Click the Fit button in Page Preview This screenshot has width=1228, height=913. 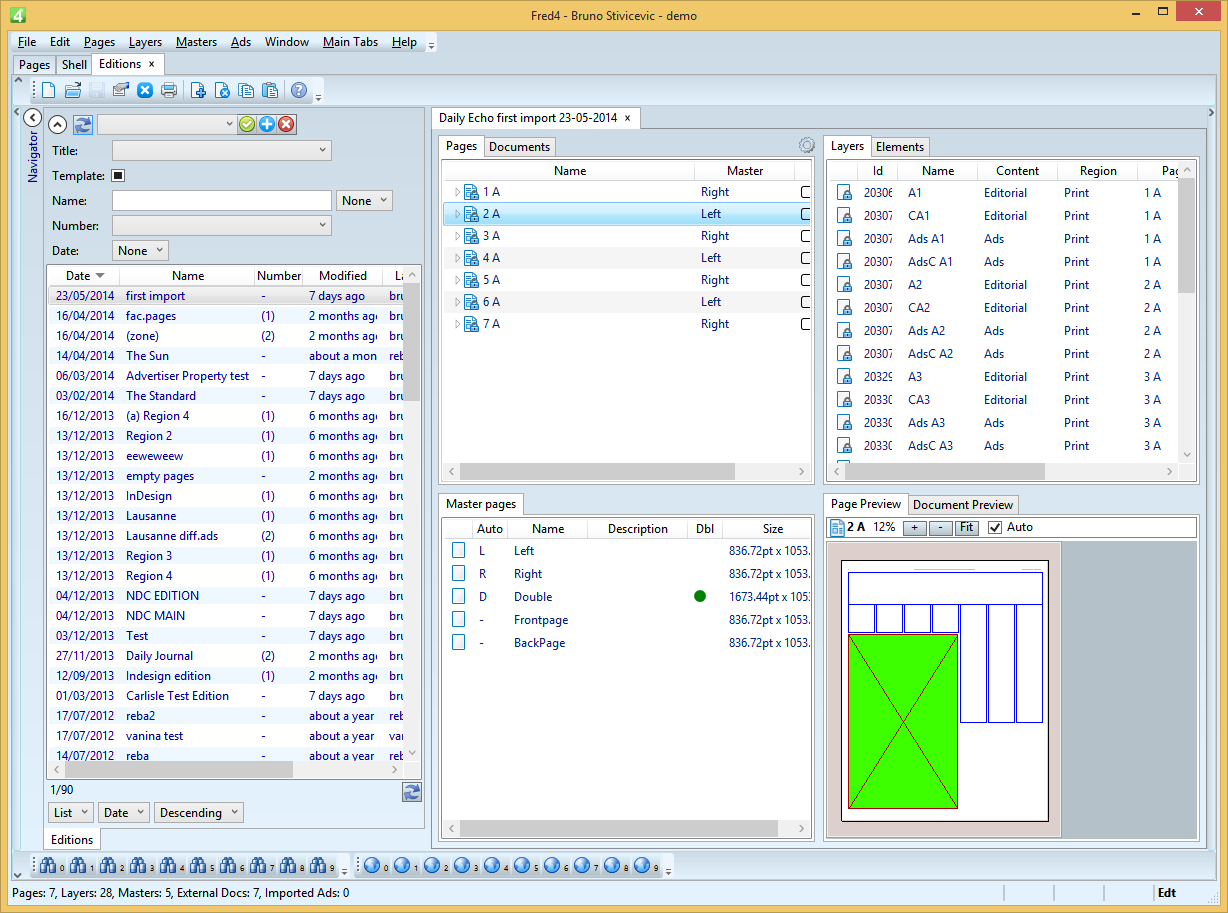[966, 528]
